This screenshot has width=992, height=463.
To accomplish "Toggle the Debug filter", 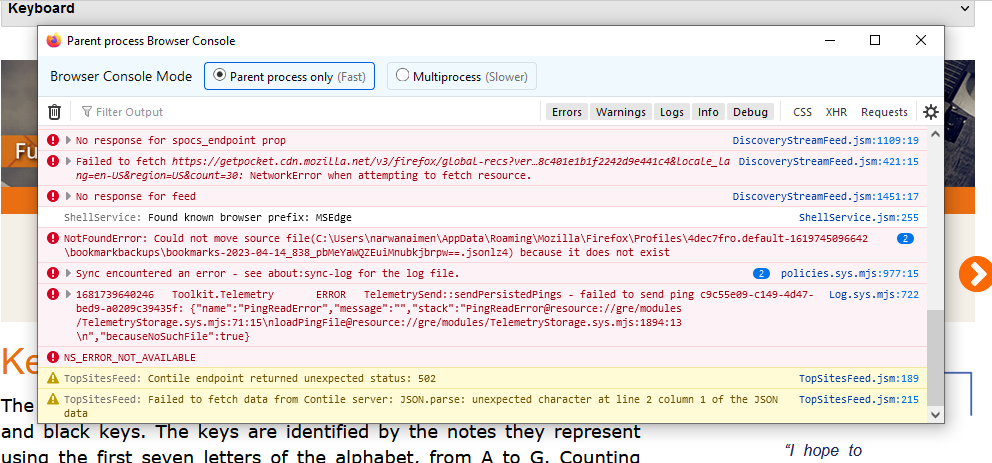I will (750, 112).
